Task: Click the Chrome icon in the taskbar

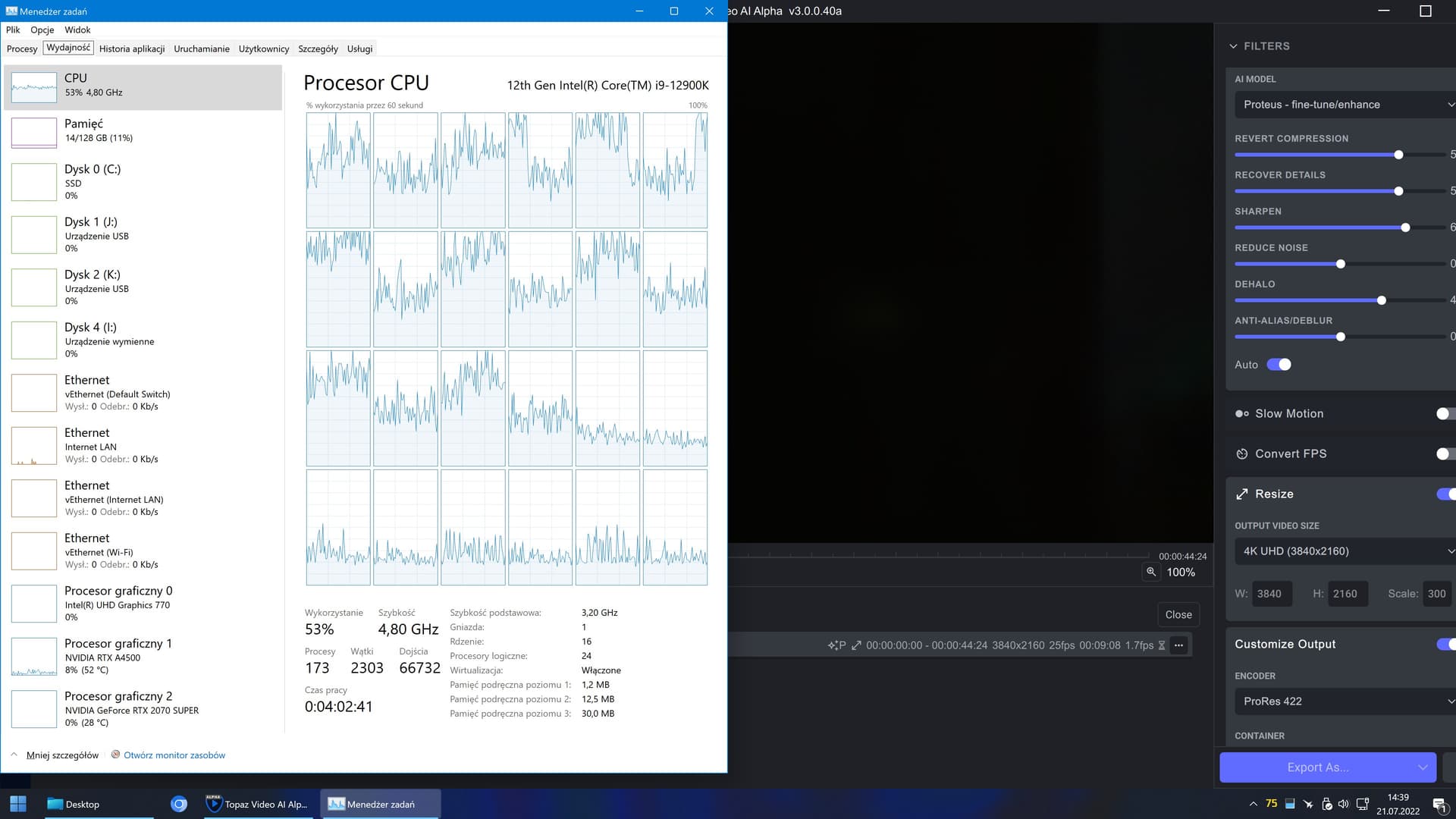Action: point(179,804)
